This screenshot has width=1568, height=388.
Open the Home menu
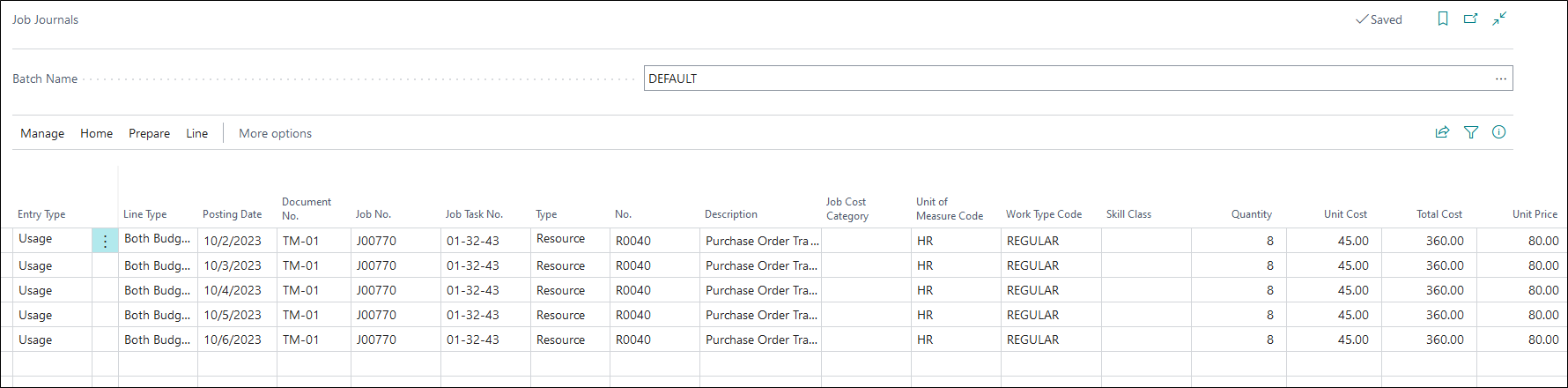pos(96,133)
